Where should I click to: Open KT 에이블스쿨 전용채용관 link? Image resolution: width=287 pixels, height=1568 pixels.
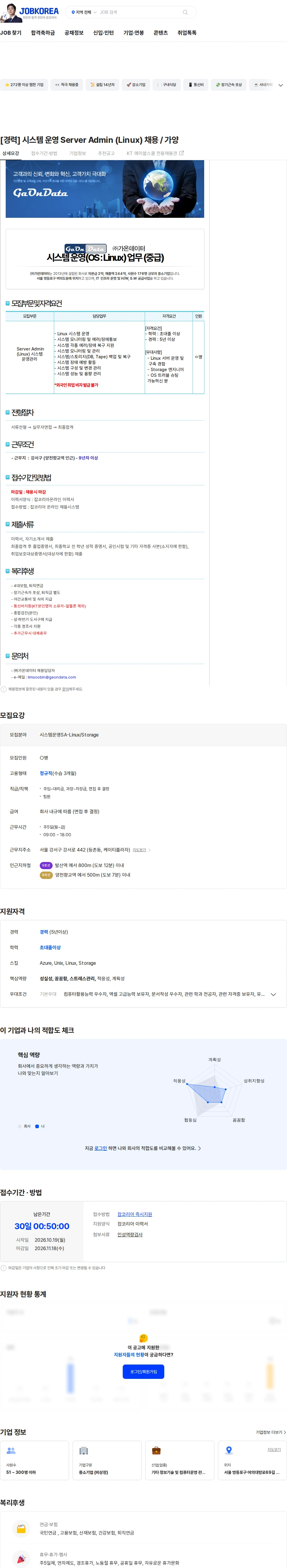(x=155, y=153)
